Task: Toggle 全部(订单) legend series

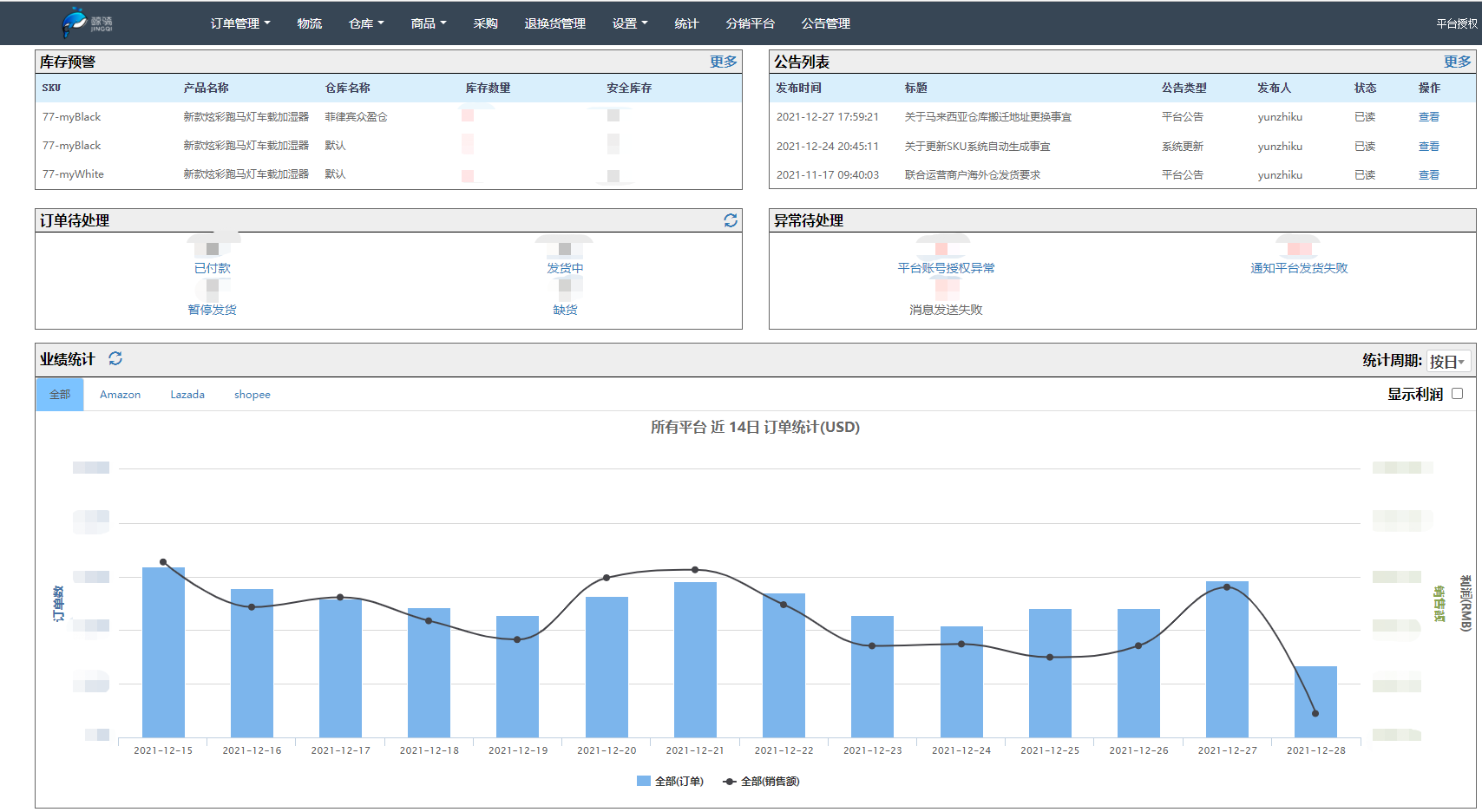Action: tap(670, 781)
